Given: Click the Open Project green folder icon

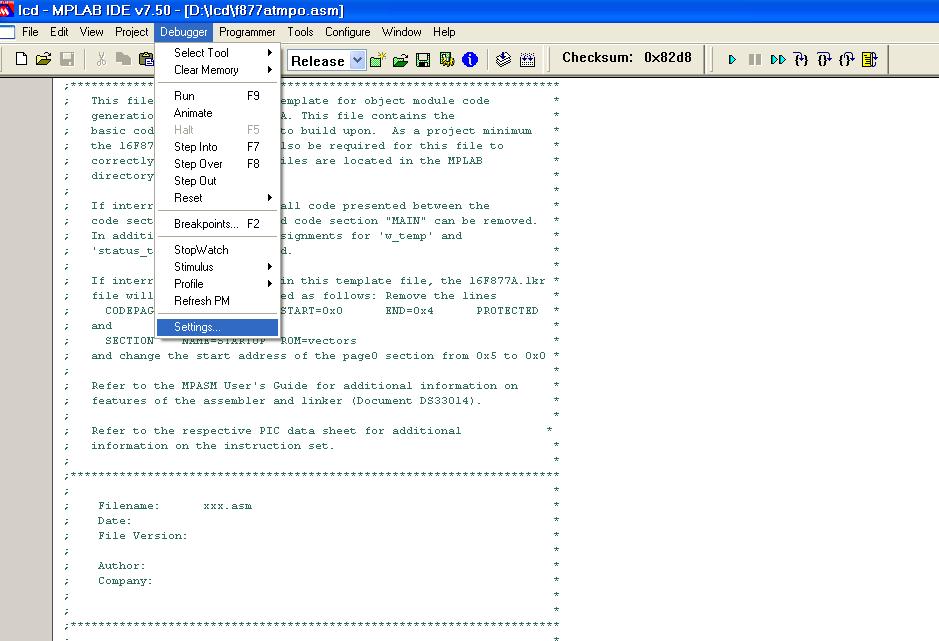Looking at the screenshot, I should [401, 60].
